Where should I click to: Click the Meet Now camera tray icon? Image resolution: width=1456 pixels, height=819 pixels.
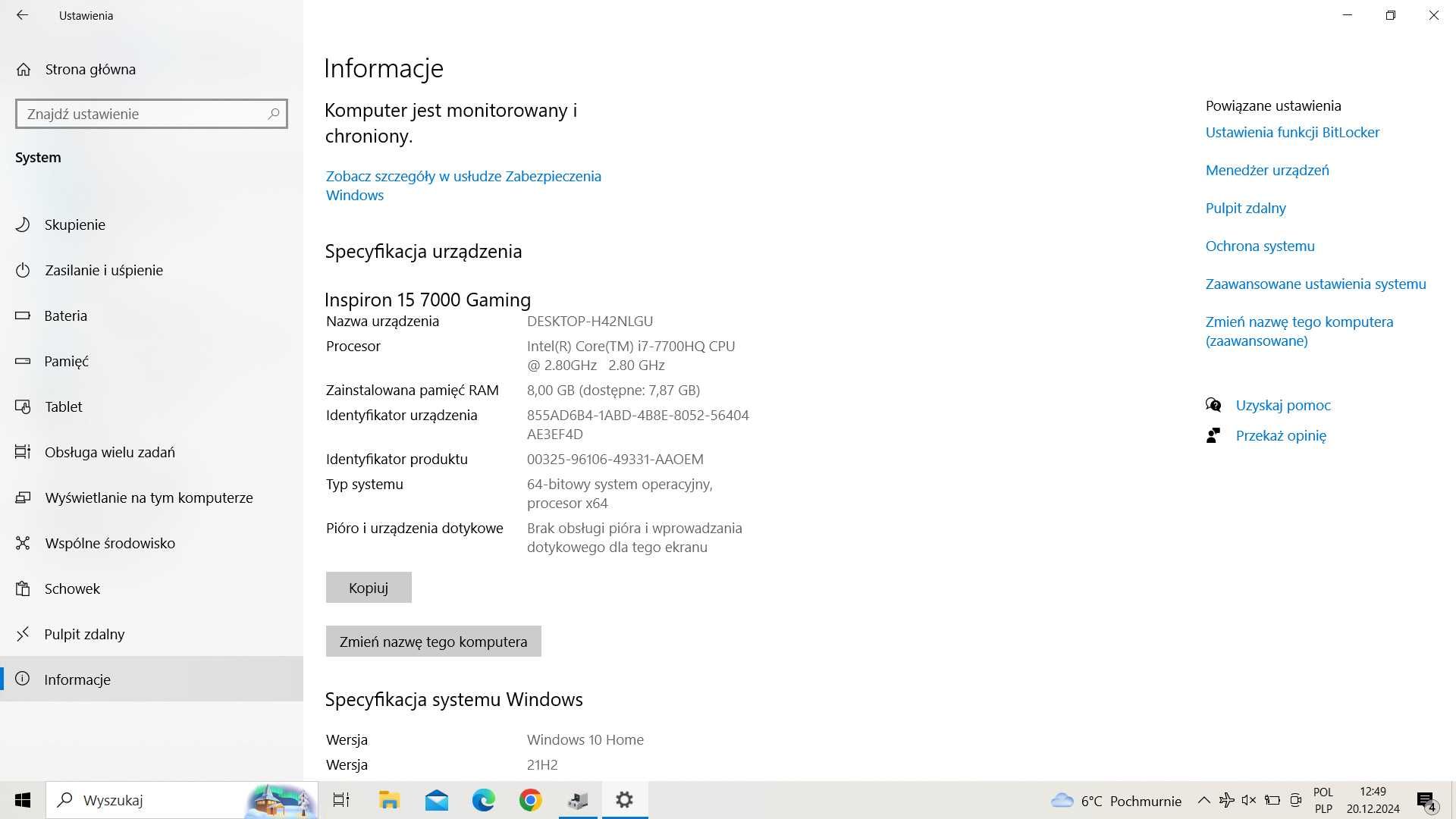[1296, 800]
